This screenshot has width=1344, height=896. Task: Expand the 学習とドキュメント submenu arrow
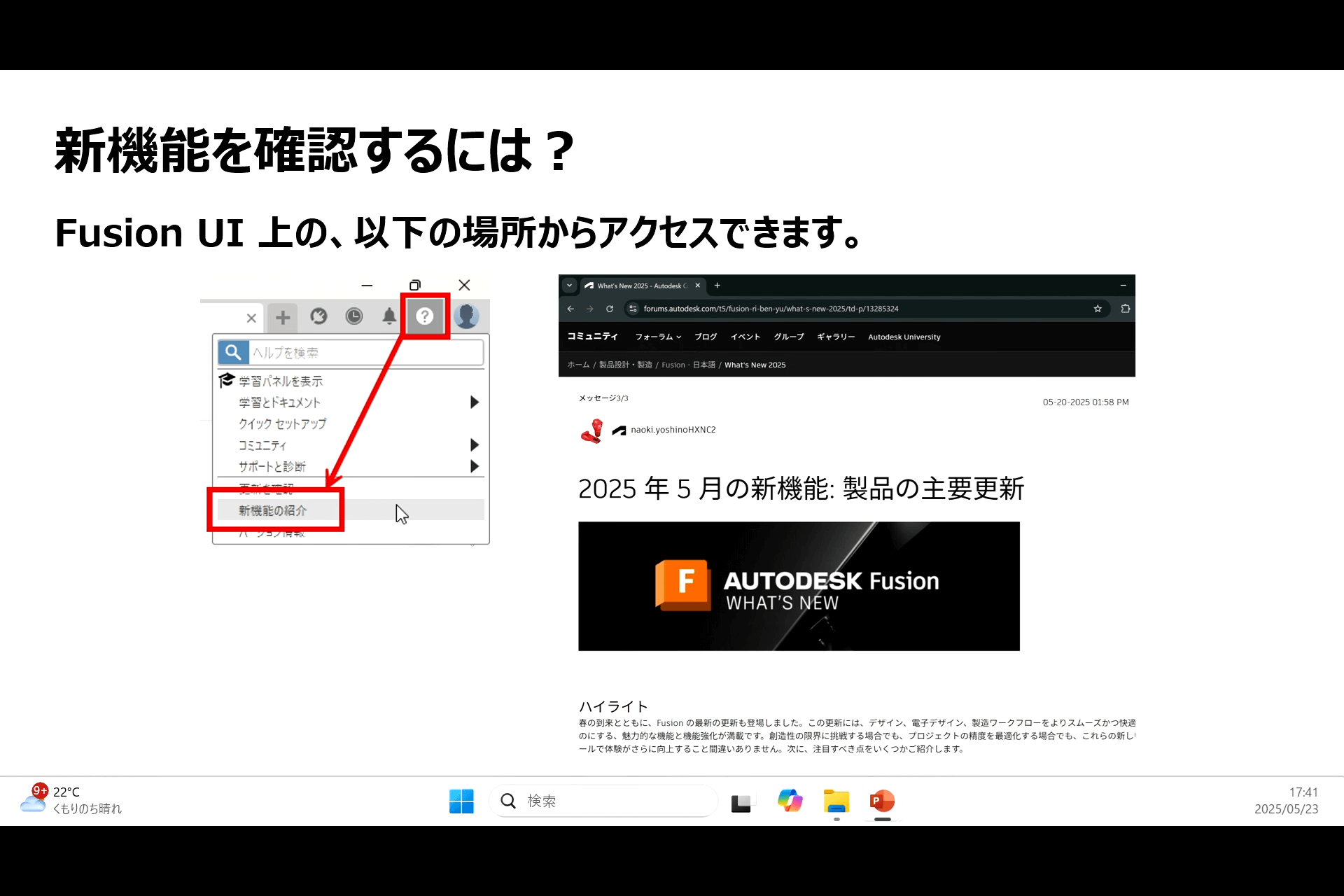click(x=475, y=402)
